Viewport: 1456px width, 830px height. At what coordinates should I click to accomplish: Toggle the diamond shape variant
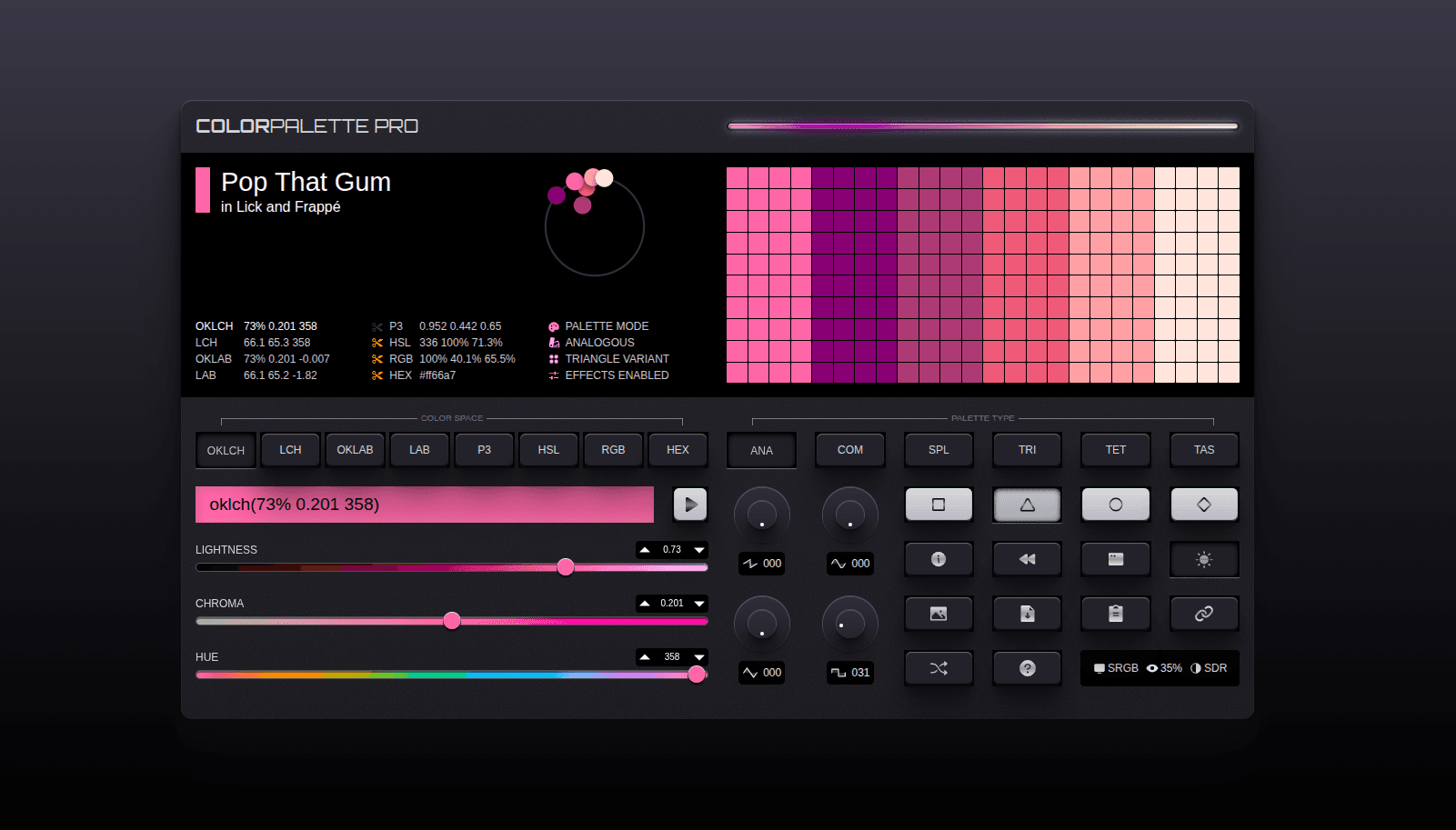pyautogui.click(x=1204, y=505)
